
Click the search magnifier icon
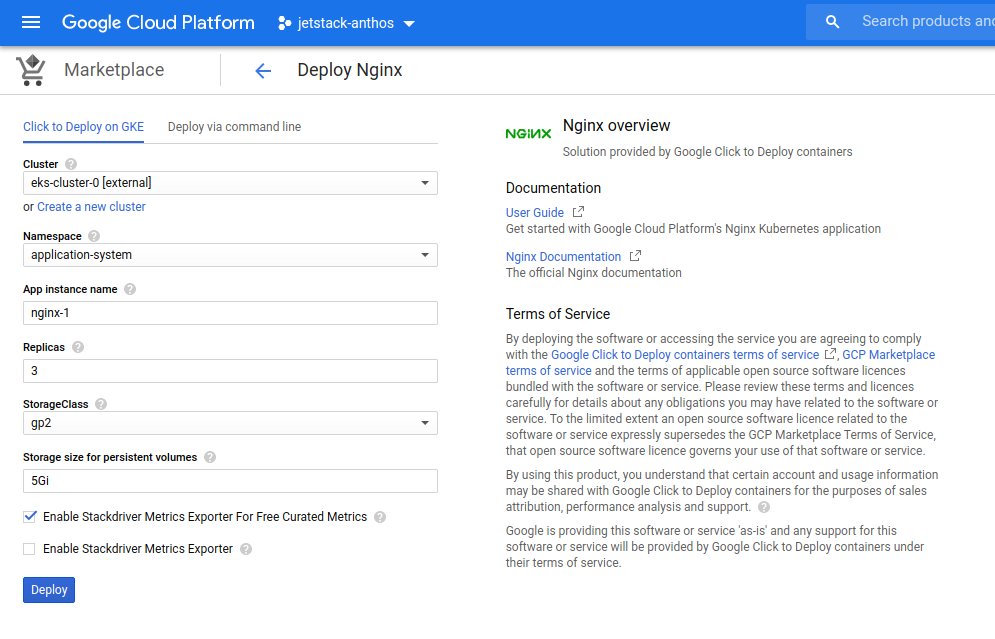coord(832,20)
